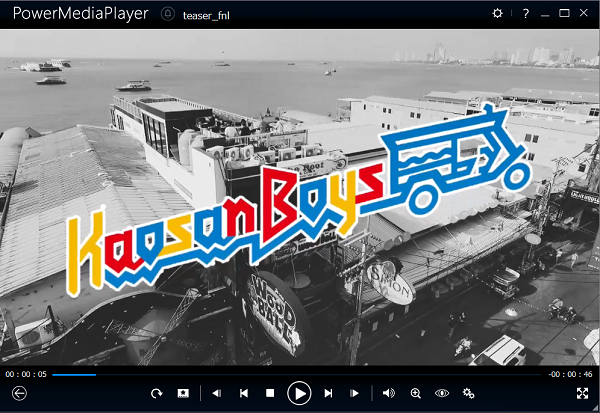Seek along the playback progress bar
Screen dimensions: 600x413
(297, 375)
